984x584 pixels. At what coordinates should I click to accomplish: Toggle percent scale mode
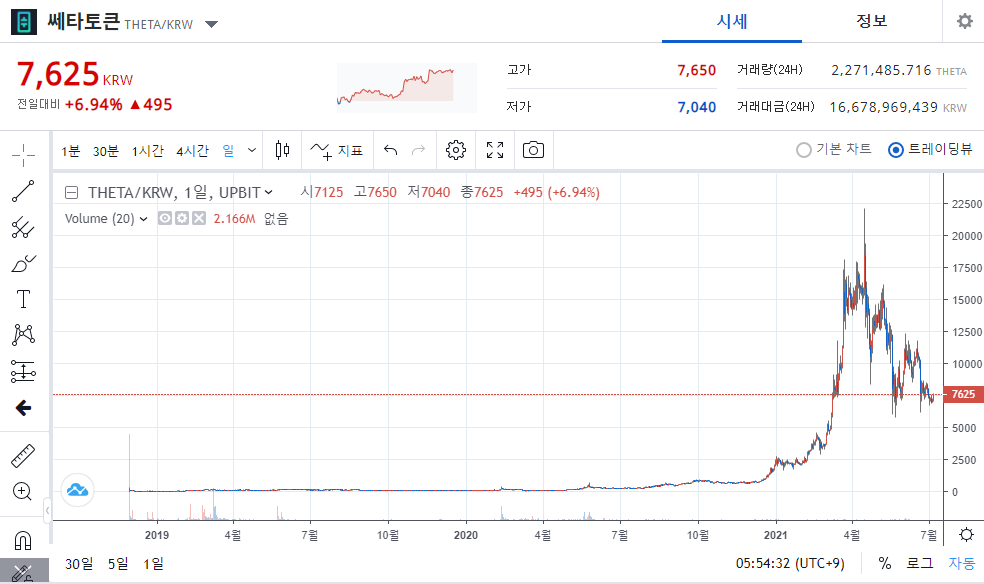[885, 563]
